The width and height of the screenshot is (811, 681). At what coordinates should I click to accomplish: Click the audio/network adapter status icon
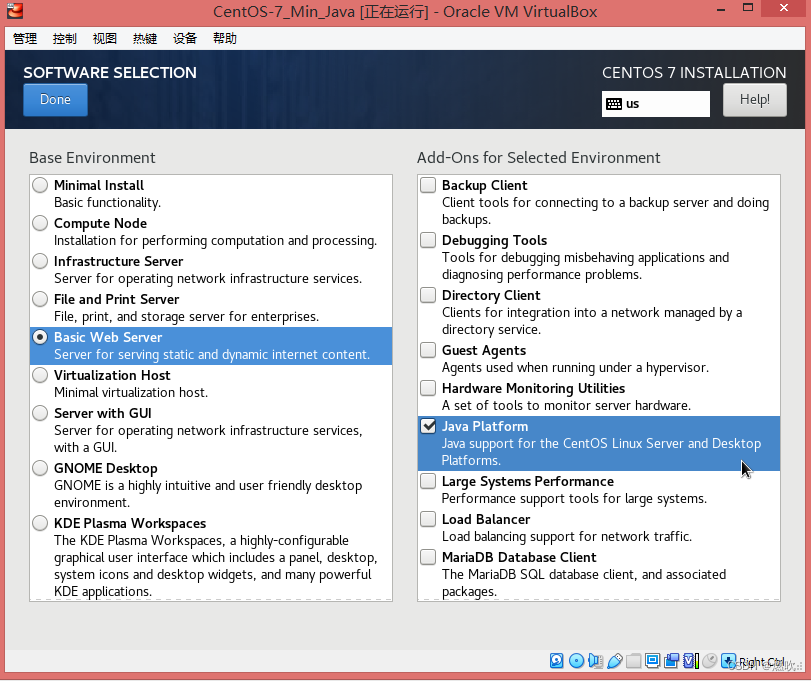coord(595,660)
